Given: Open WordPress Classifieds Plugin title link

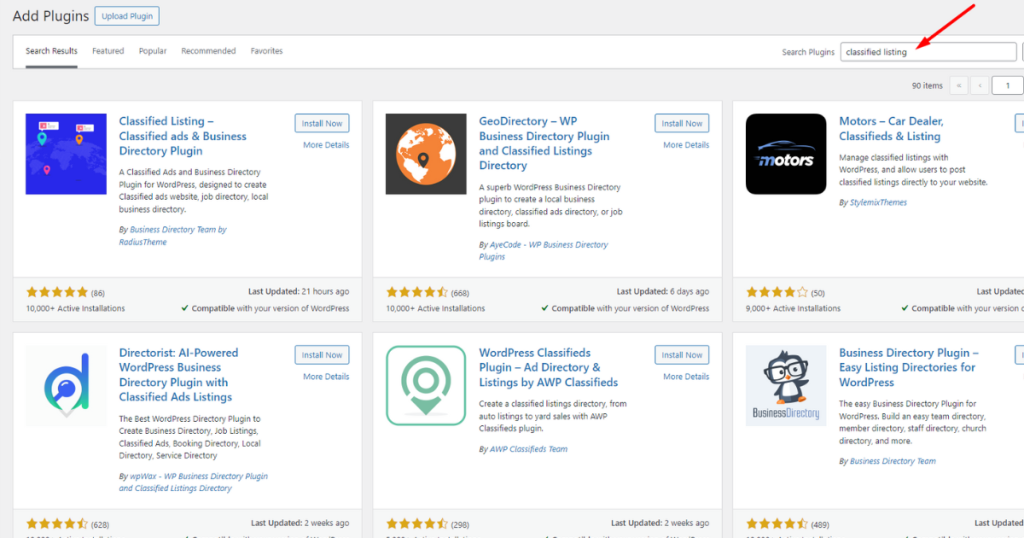Looking at the screenshot, I should (549, 368).
